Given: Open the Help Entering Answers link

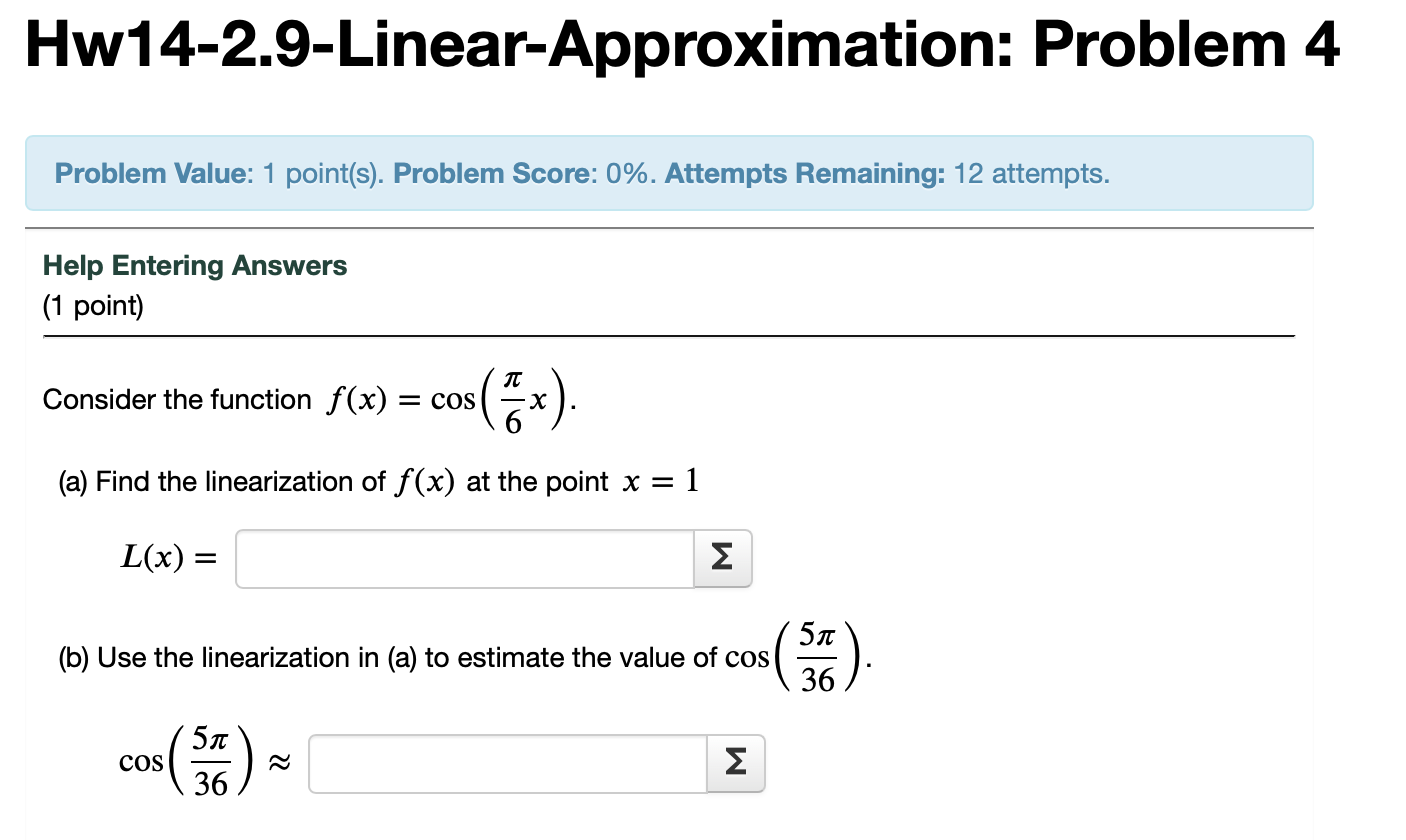Looking at the screenshot, I should pos(194,265).
